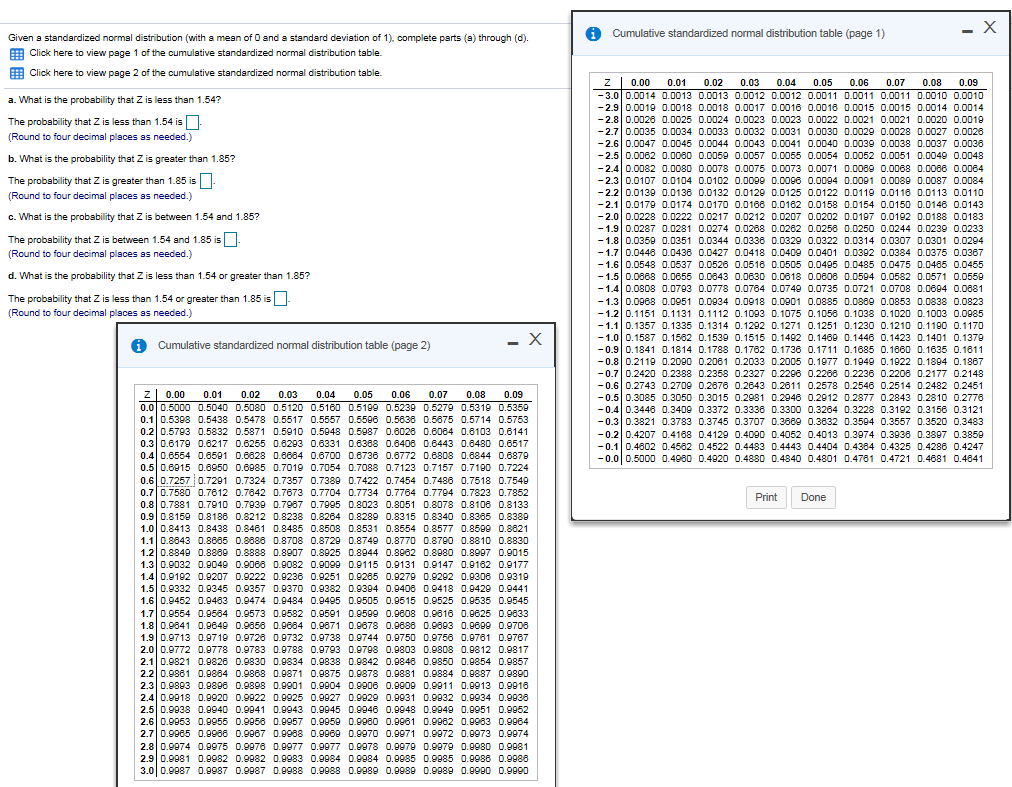1012x787 pixels.
Task: Click the Print button
Action: click(766, 497)
